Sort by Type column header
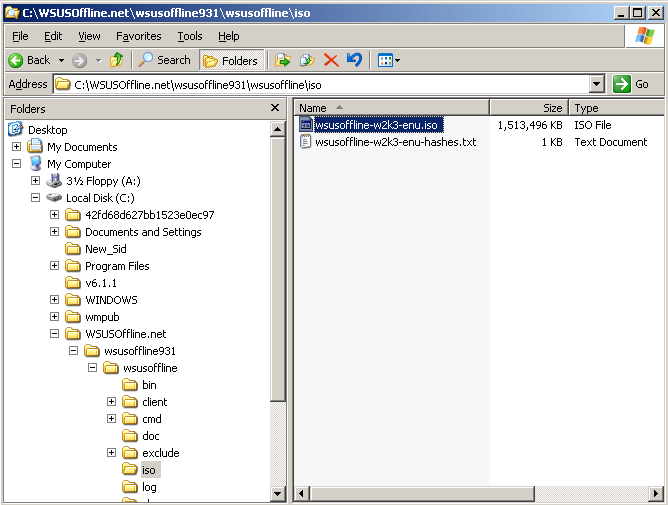This screenshot has width=668, height=505. pos(616,108)
